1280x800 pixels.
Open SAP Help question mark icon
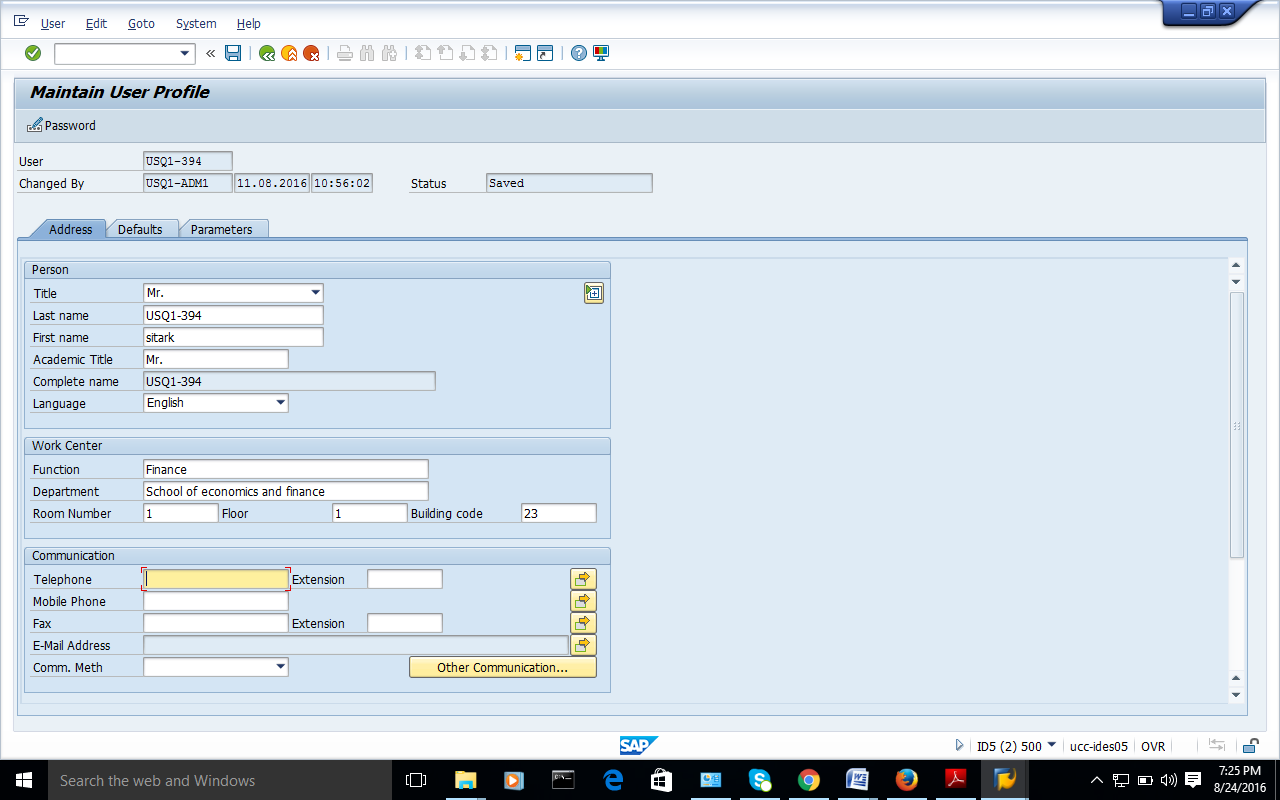coord(578,53)
